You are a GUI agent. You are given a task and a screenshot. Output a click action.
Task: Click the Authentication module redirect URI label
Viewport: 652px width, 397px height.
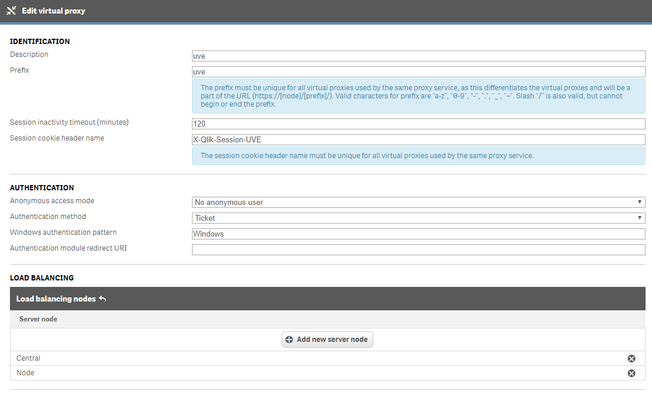68,248
